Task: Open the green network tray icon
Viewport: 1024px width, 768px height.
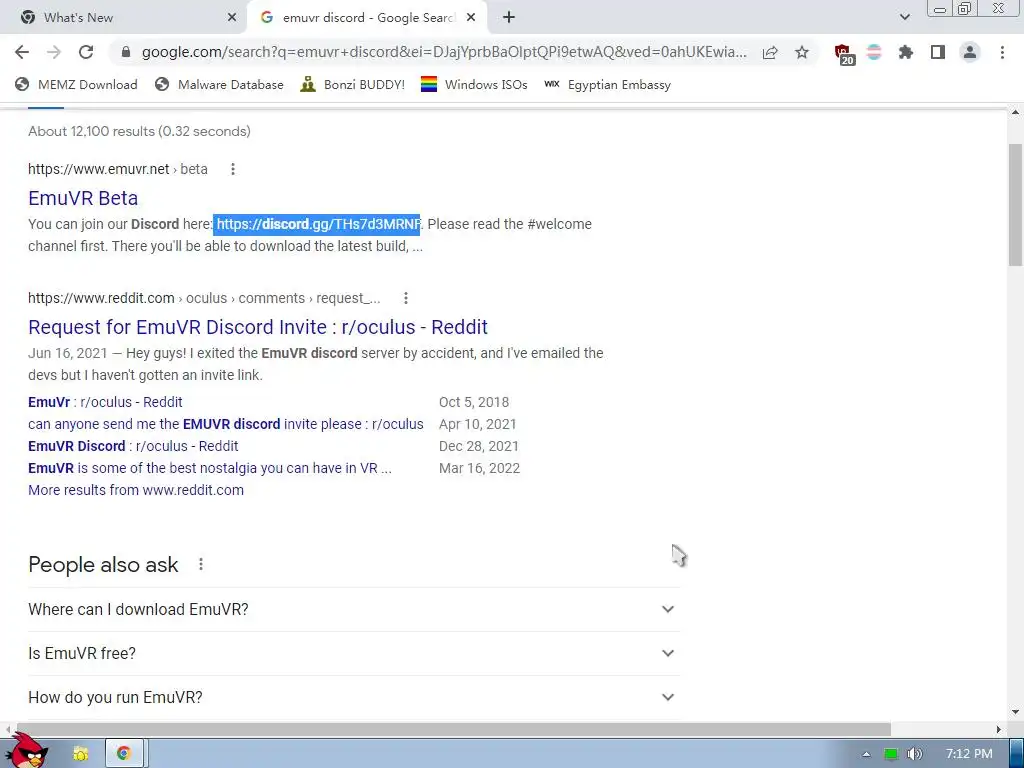Action: (891, 754)
